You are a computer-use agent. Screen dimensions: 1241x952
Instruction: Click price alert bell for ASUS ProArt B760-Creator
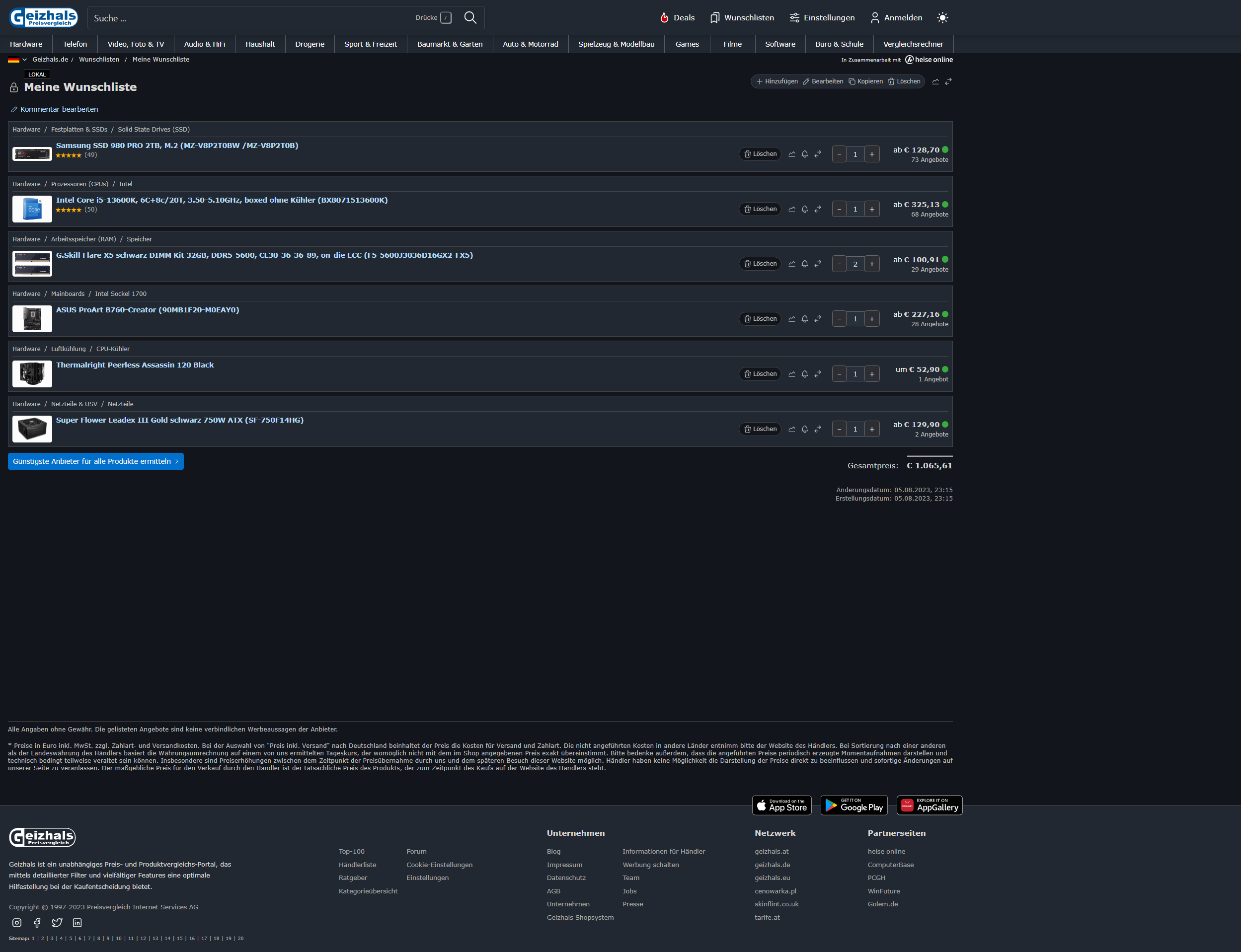(x=804, y=319)
